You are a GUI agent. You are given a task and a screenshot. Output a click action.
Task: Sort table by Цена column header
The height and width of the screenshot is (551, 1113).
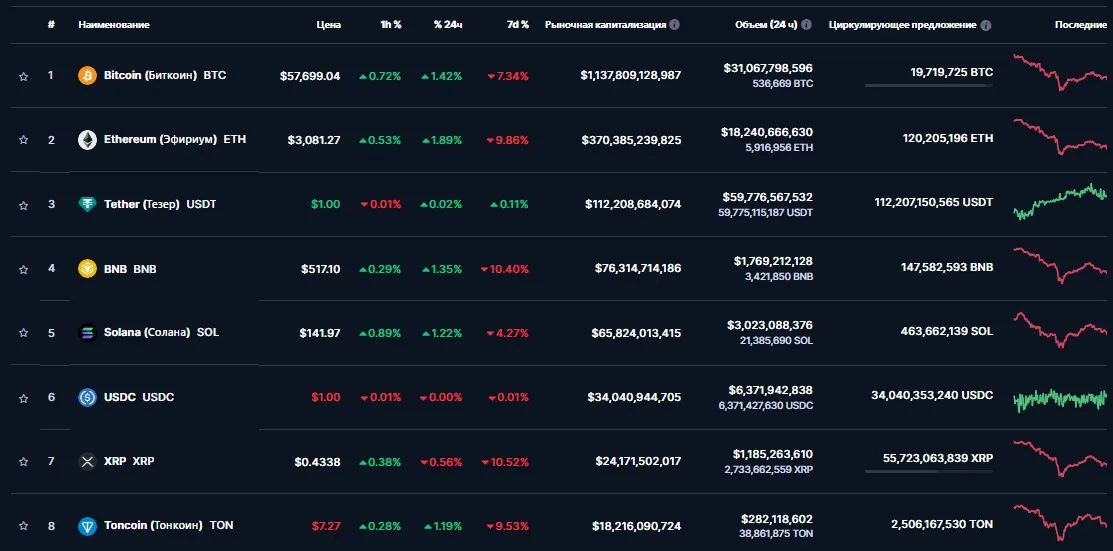(x=328, y=24)
